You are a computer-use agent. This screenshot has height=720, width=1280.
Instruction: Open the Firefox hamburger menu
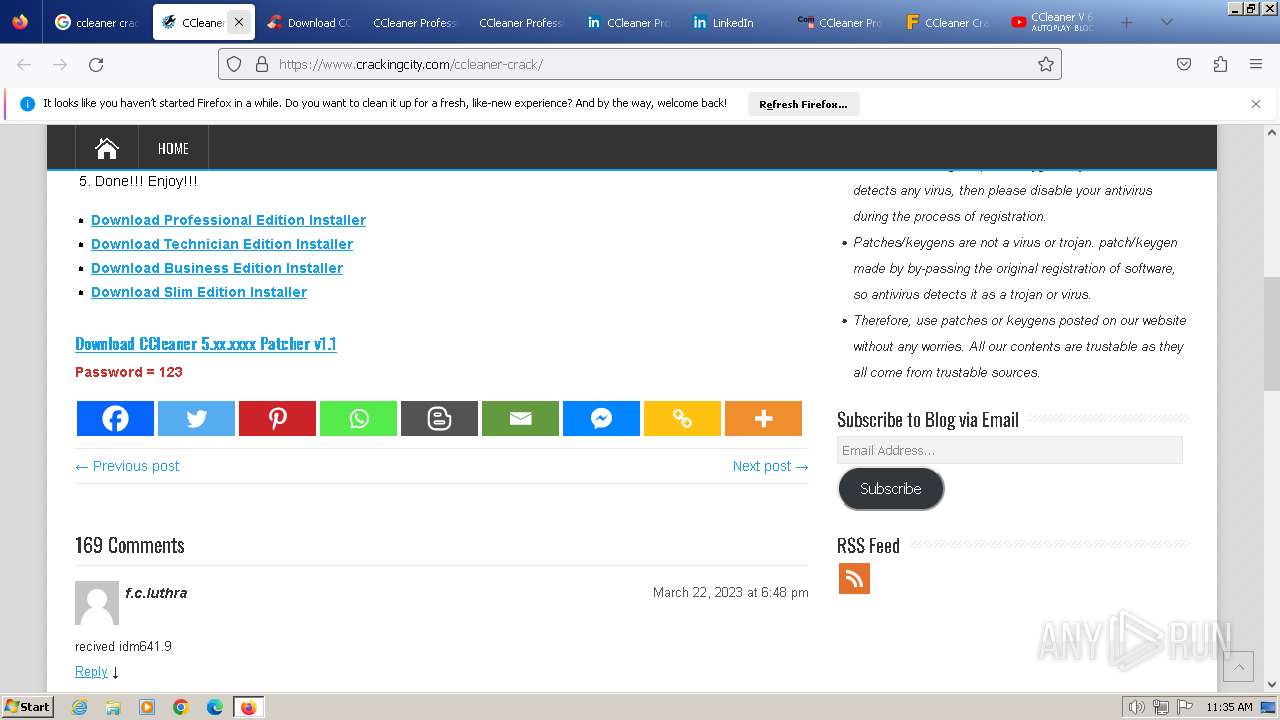pyautogui.click(x=1256, y=64)
